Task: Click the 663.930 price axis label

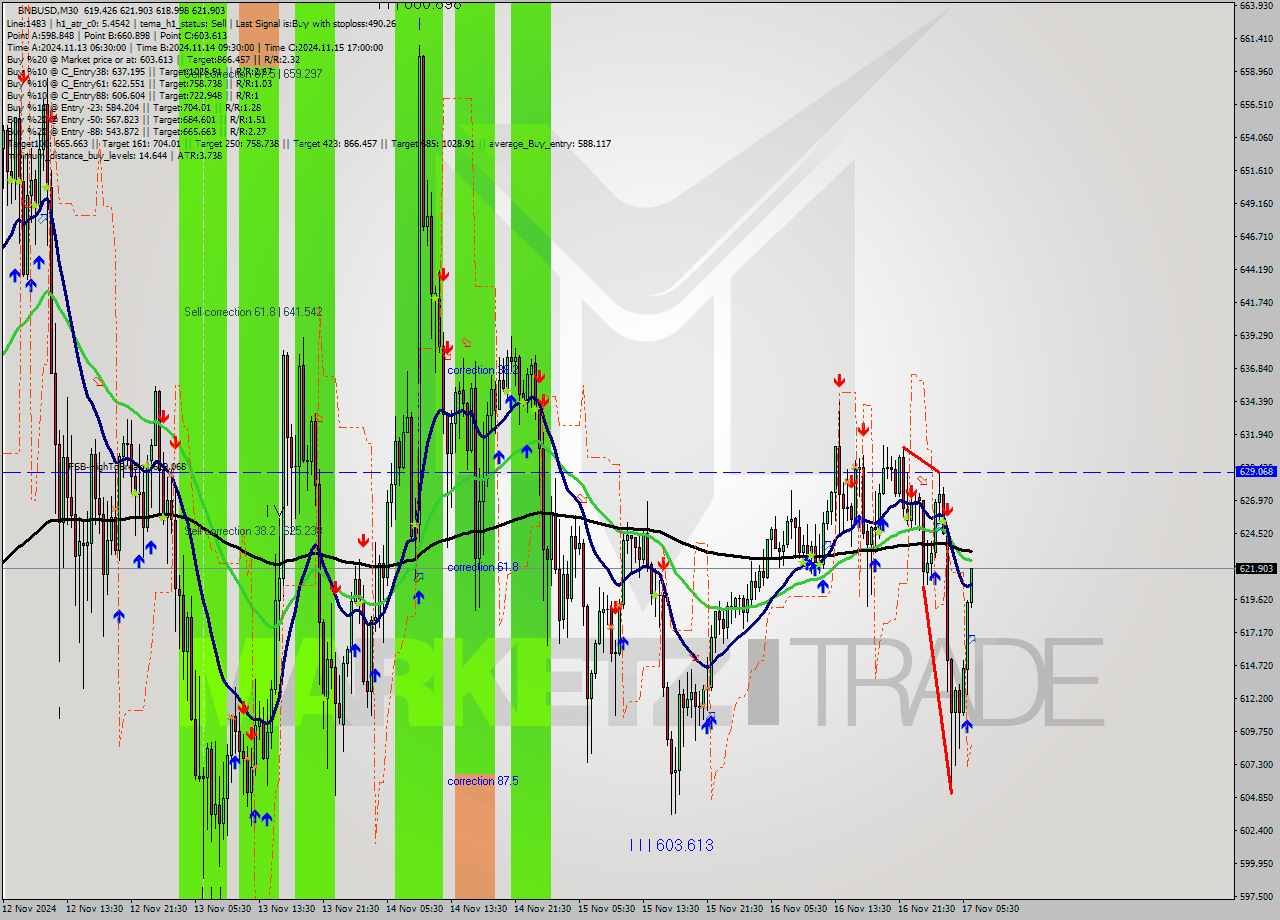Action: point(1255,5)
